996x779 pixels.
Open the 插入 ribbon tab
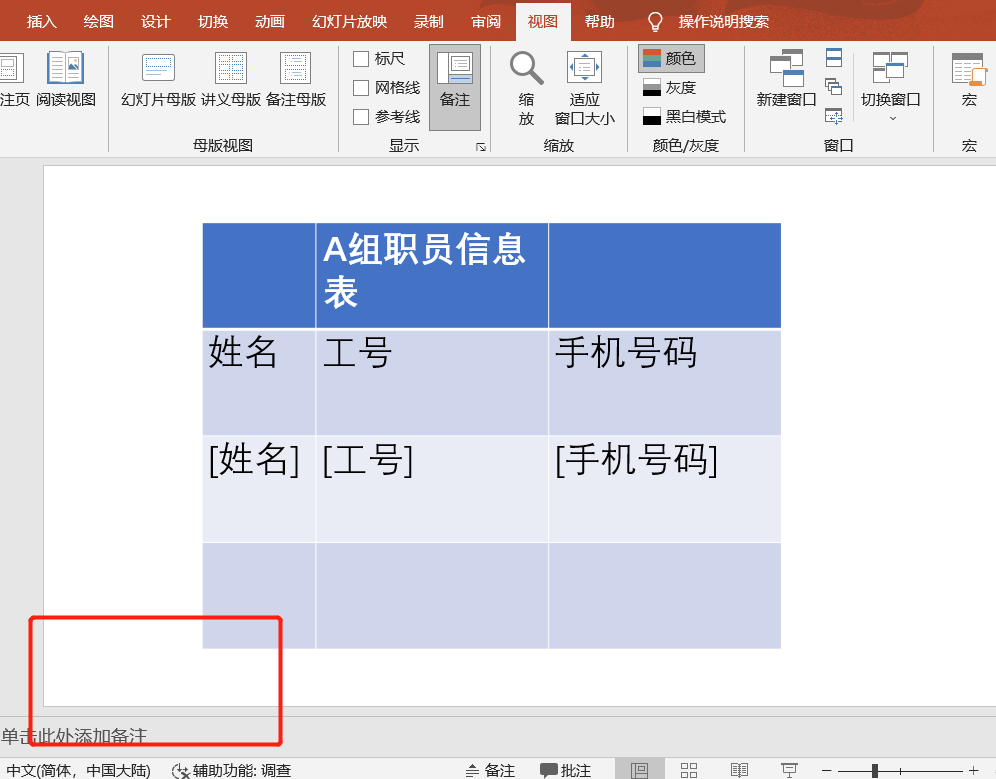41,20
